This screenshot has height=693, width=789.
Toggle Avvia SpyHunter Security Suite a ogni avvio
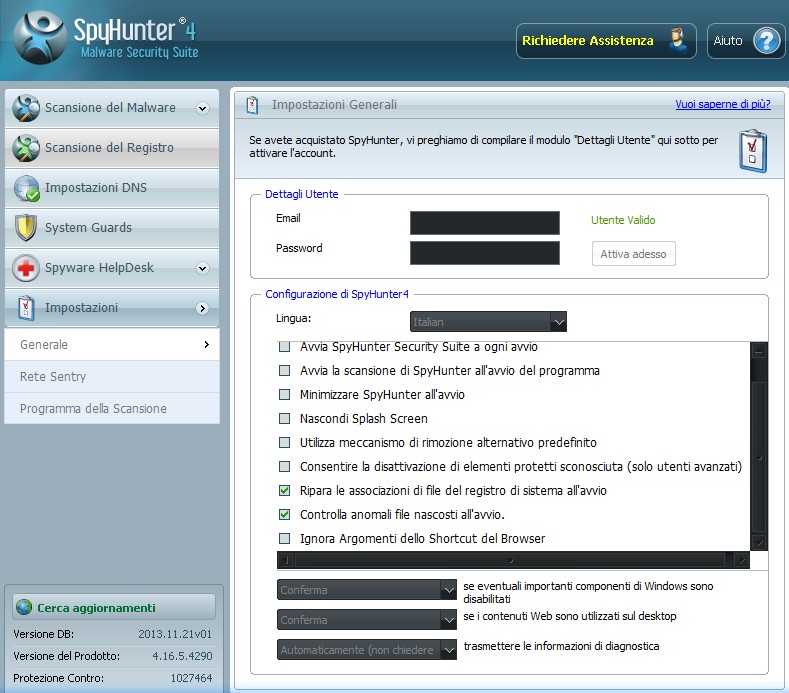coord(284,346)
